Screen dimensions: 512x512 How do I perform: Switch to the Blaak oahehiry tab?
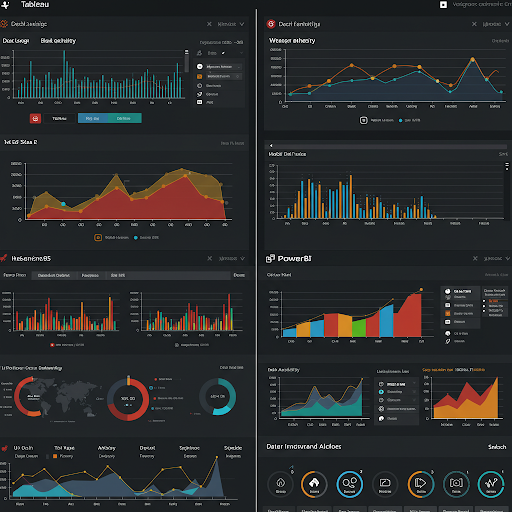pos(58,41)
